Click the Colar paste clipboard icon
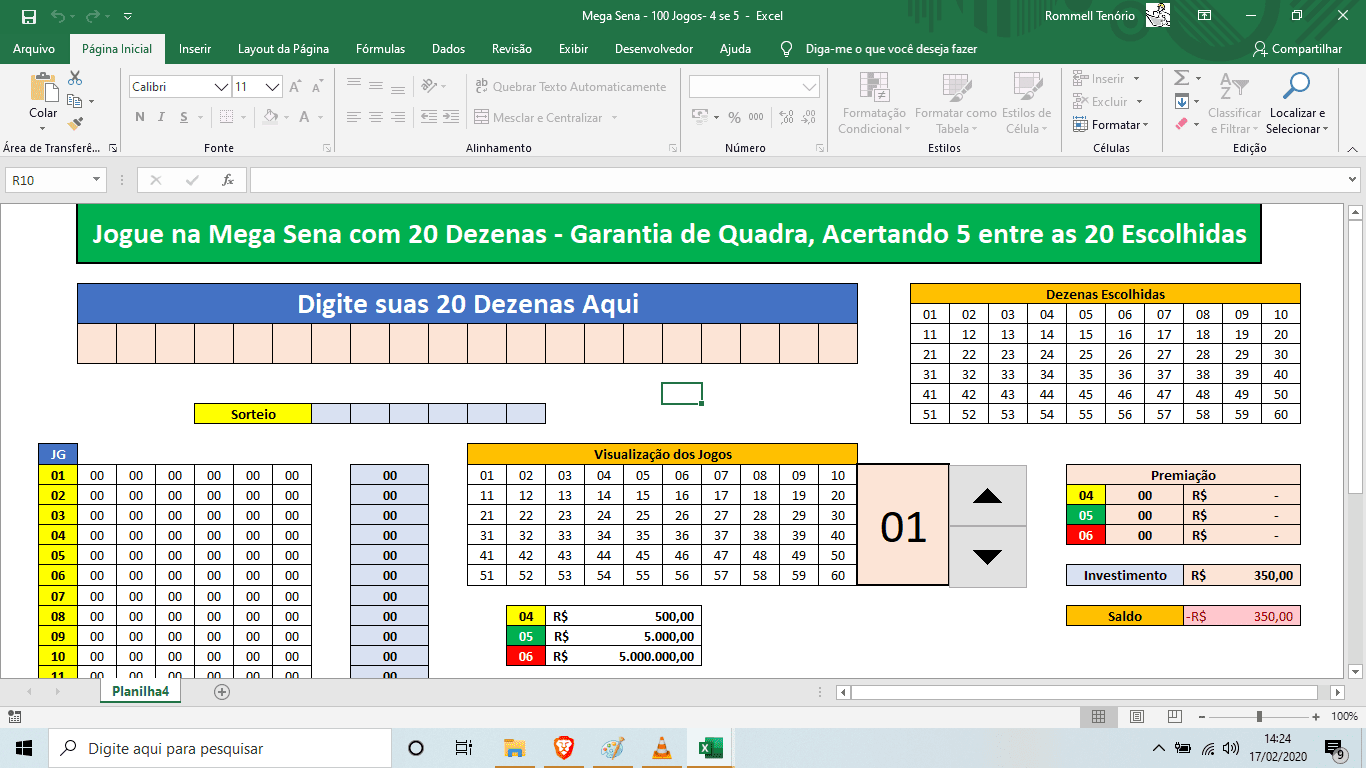Image resolution: width=1366 pixels, height=768 pixels. point(43,88)
